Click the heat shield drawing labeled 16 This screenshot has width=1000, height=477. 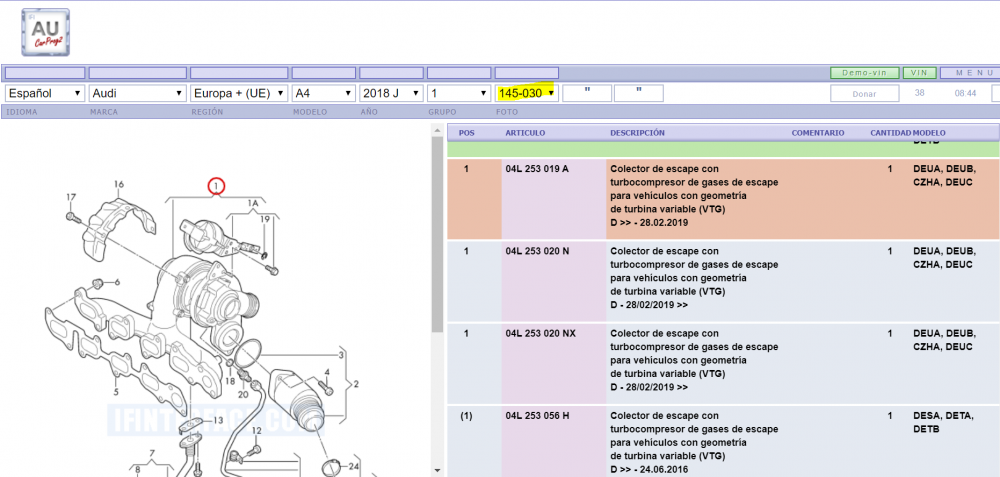click(x=119, y=228)
